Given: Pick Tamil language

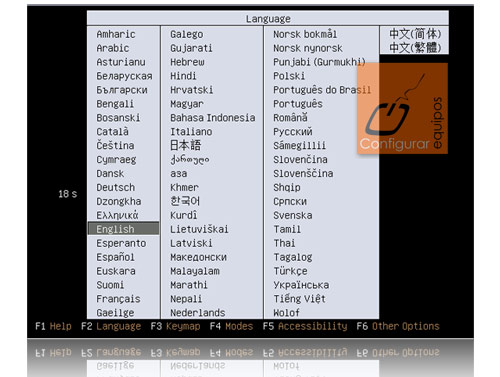Looking at the screenshot, I should pyautogui.click(x=287, y=229).
